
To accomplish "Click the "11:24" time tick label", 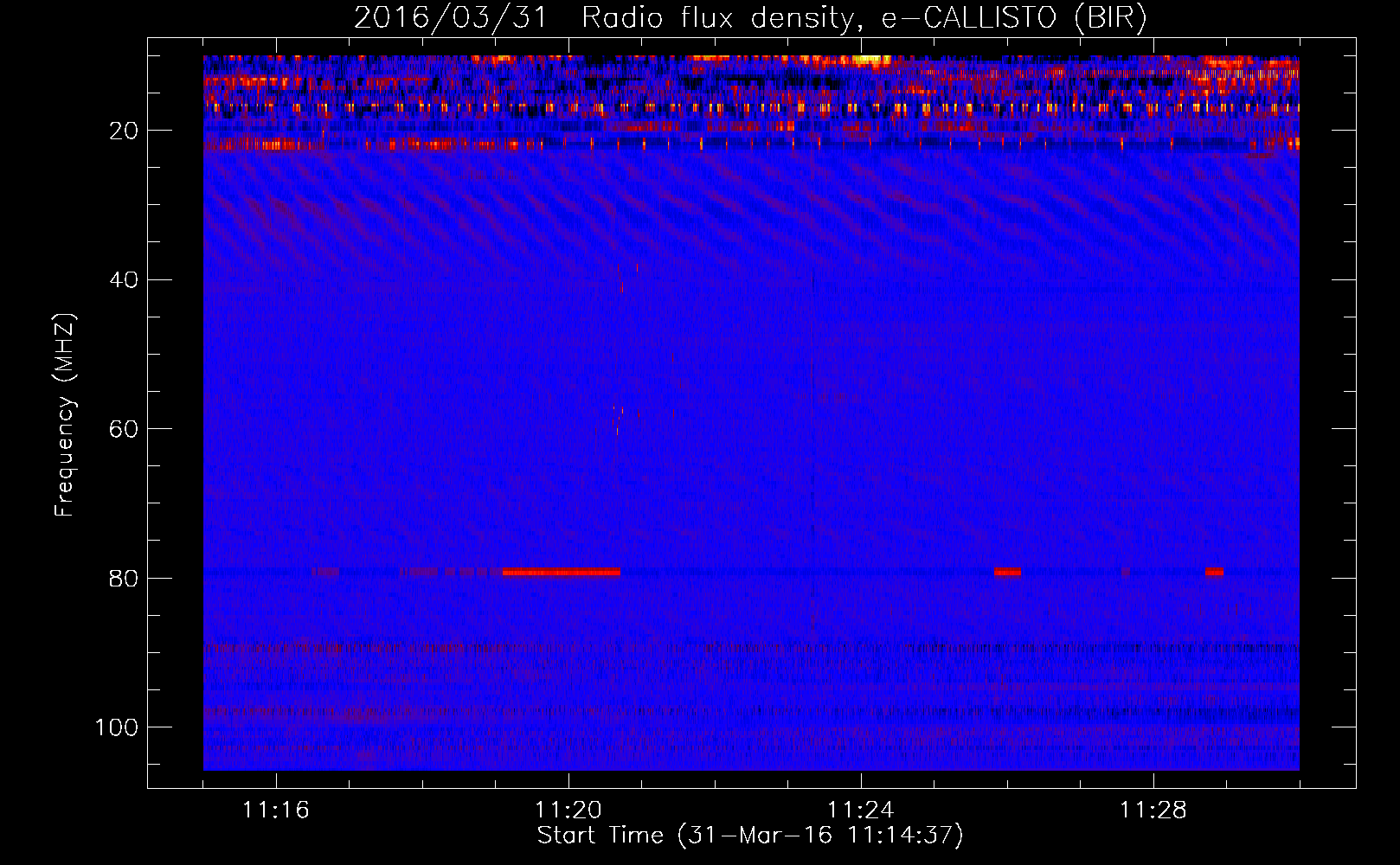I will point(861,811).
